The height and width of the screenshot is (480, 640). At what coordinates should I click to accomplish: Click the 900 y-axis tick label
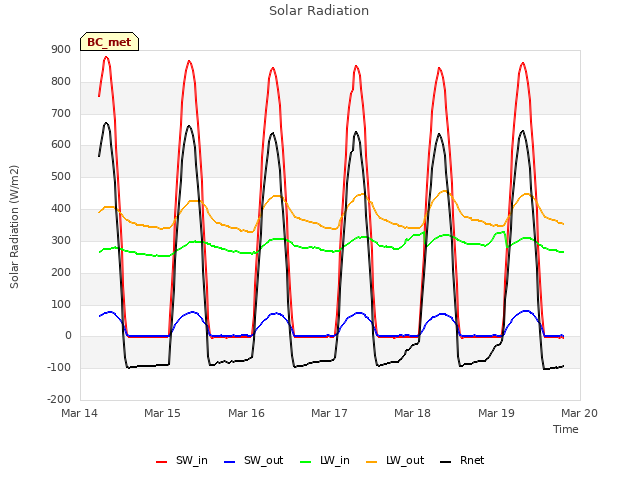click(61, 50)
